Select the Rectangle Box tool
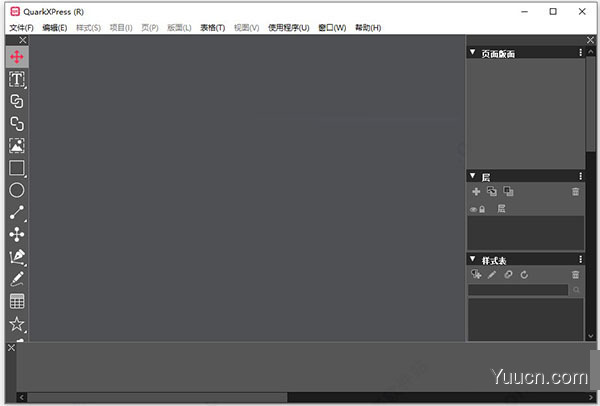Image resolution: width=600 pixels, height=406 pixels. (x=17, y=168)
